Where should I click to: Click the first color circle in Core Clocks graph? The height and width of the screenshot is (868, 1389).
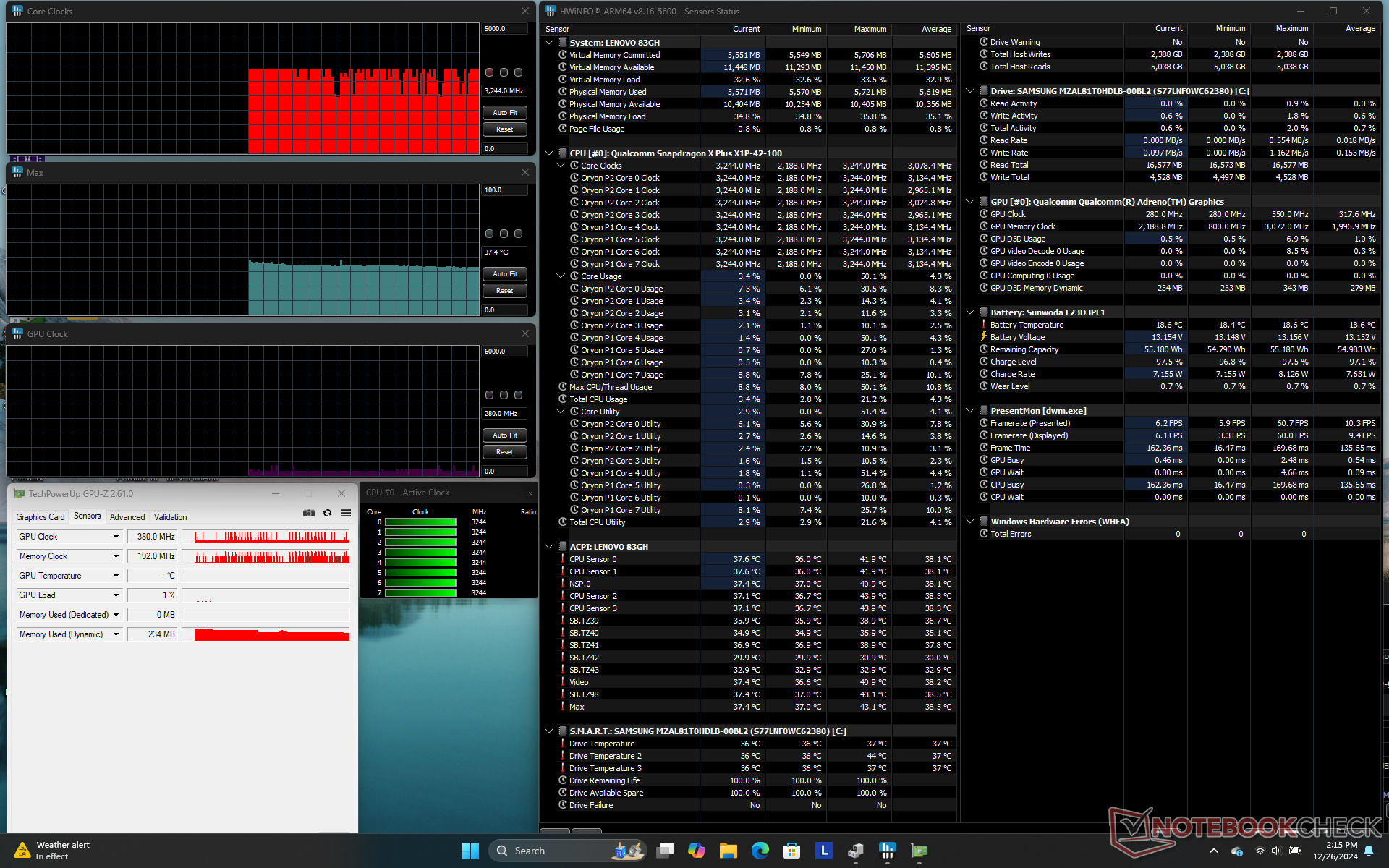(x=490, y=72)
